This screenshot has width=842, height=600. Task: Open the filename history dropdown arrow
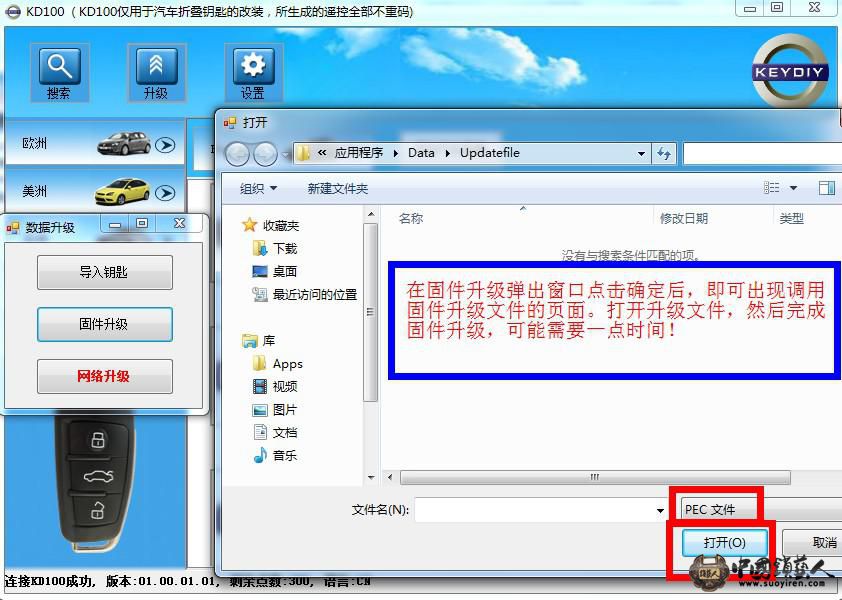(x=660, y=510)
